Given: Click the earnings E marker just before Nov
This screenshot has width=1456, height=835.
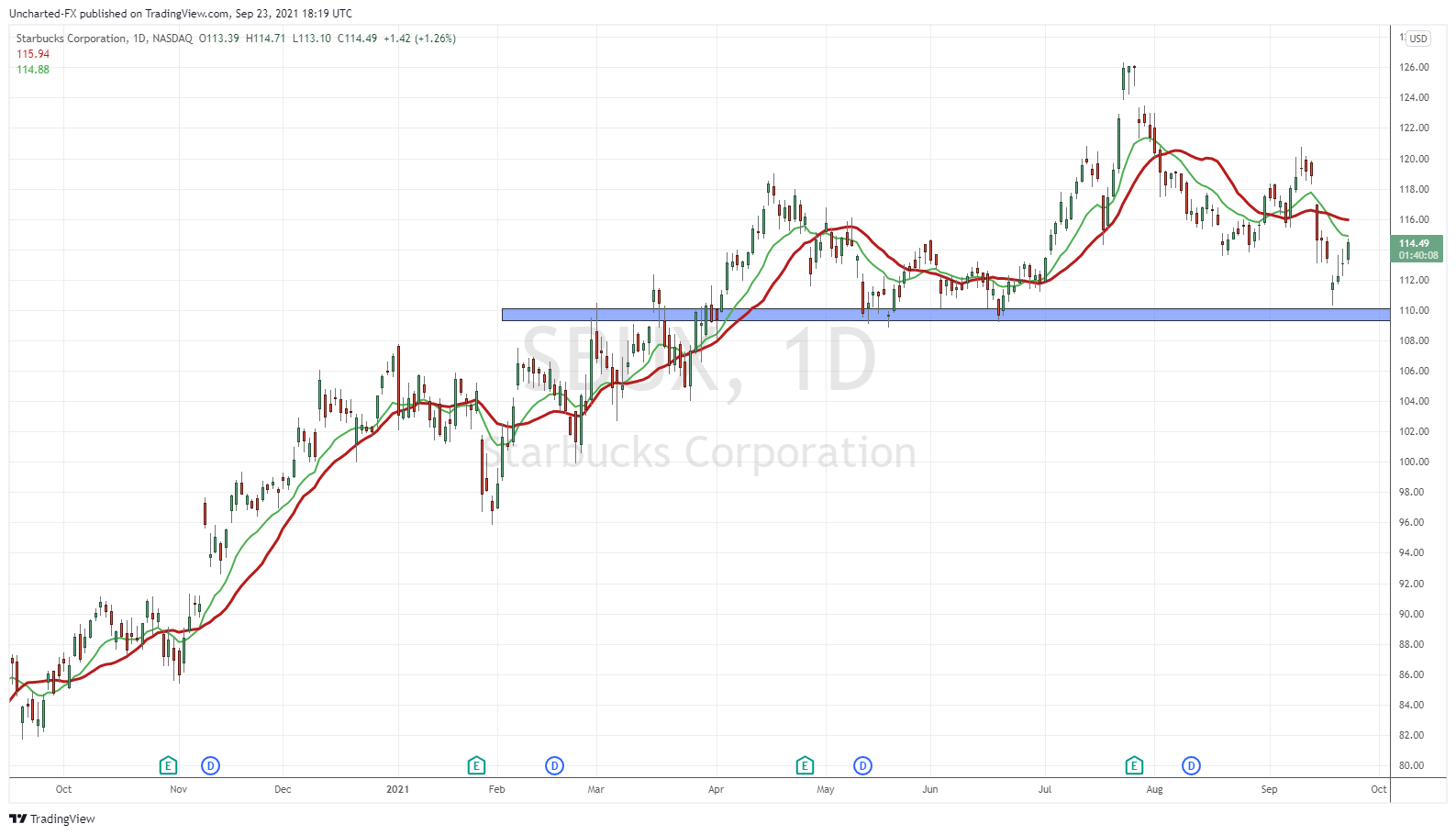Looking at the screenshot, I should click(x=168, y=765).
